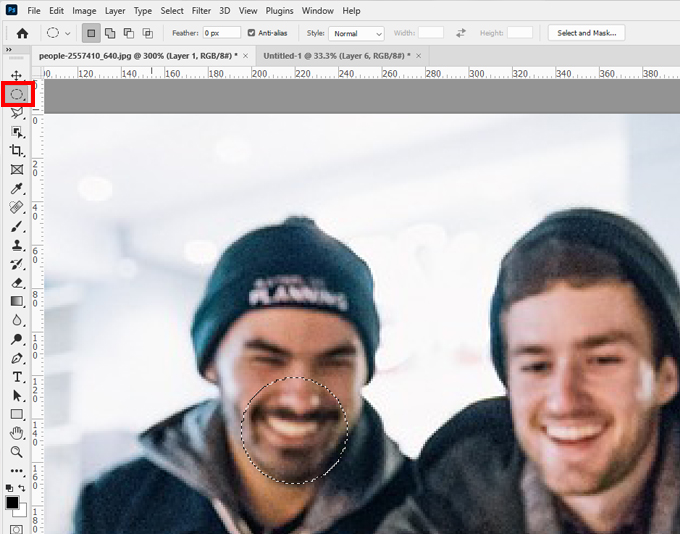The image size is (680, 534).
Task: Select the Frame tool
Action: point(17,170)
